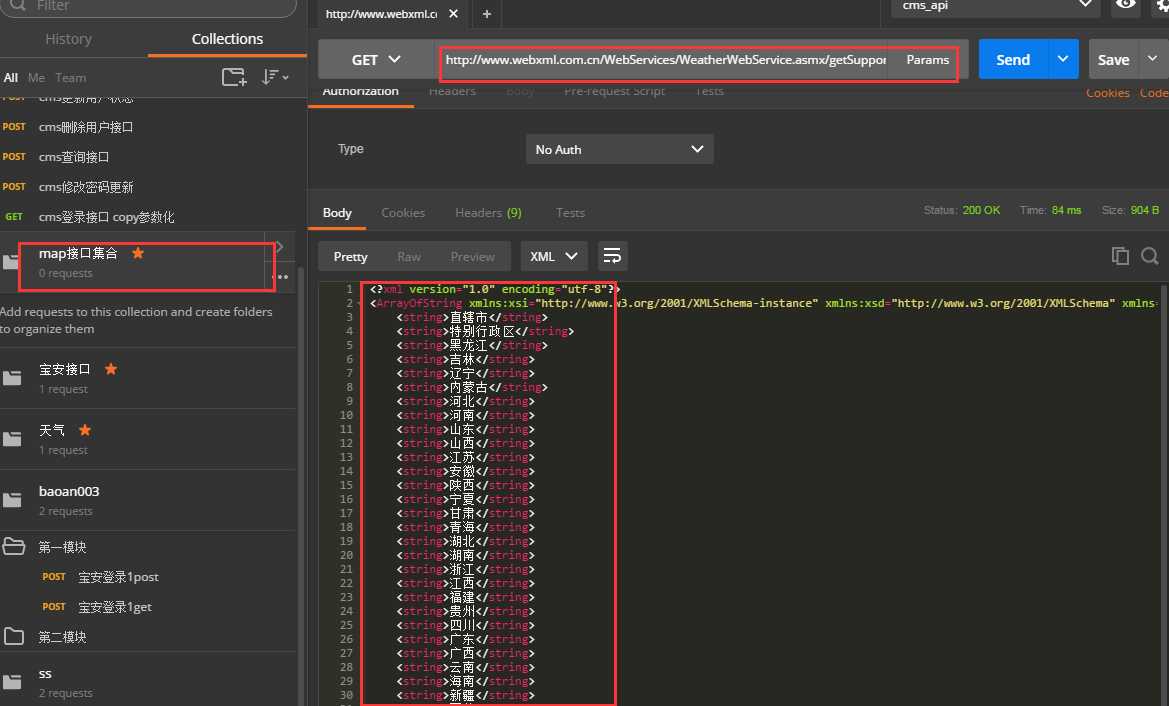
Task: Open the baoan003 collection
Action: [x=148, y=500]
